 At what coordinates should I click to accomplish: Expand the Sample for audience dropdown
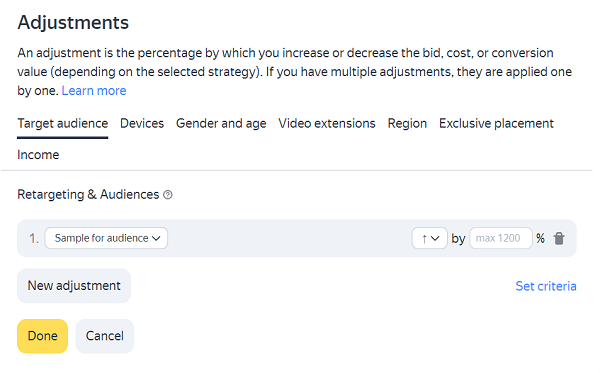coord(106,238)
